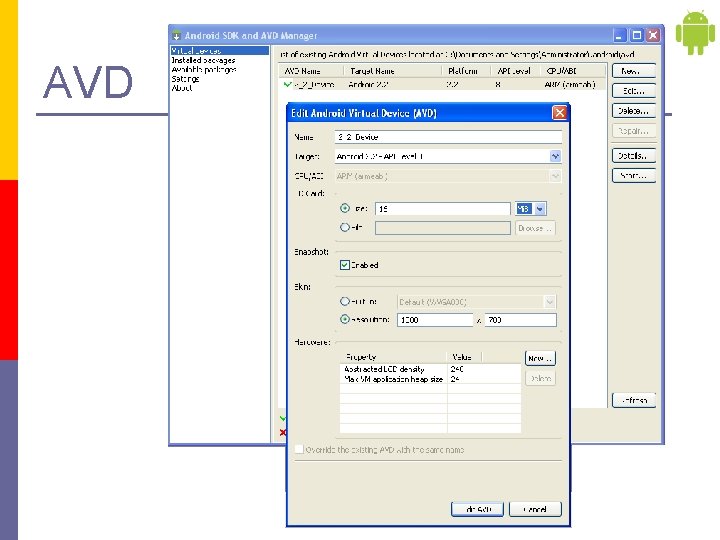Select Max VM application heap size row
The height and width of the screenshot is (540, 720).
tap(430, 379)
